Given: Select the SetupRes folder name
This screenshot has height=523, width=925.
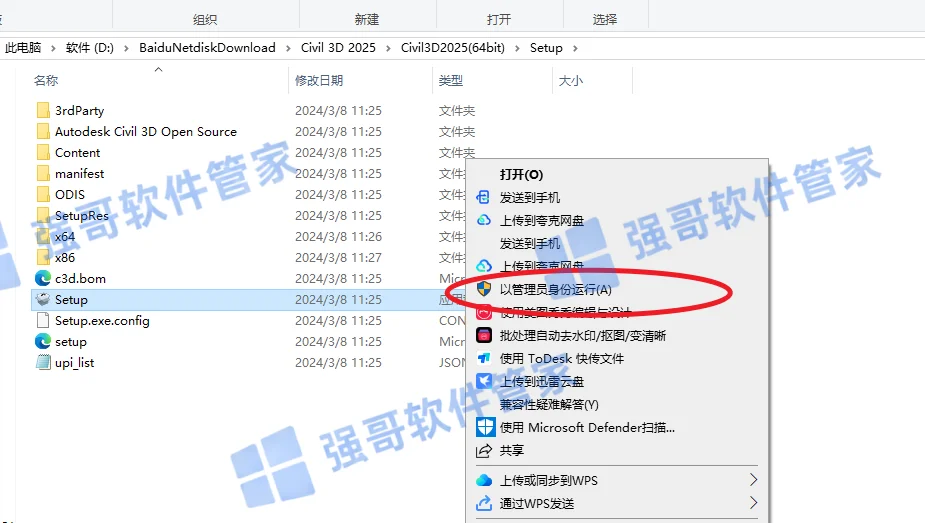Looking at the screenshot, I should click(82, 216).
